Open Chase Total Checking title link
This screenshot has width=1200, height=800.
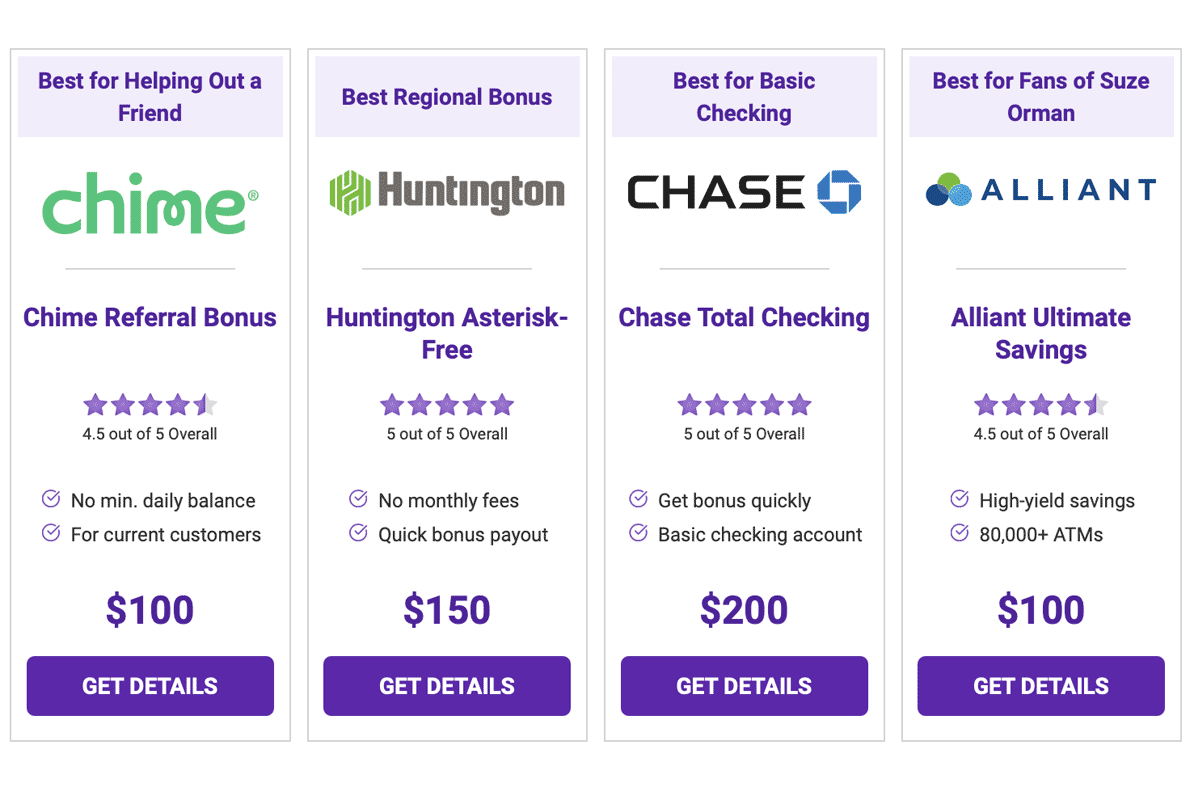(744, 318)
